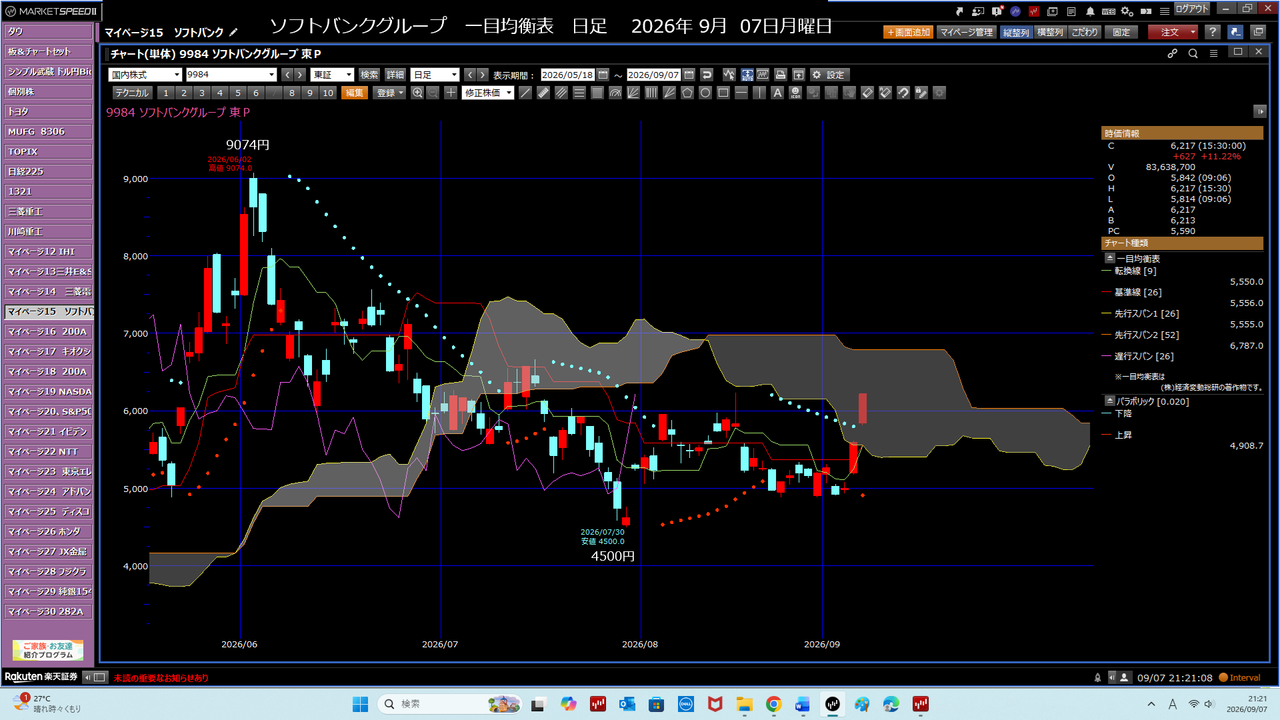Open the 日足 timeframe dropdown
The image size is (1280, 720).
point(435,74)
